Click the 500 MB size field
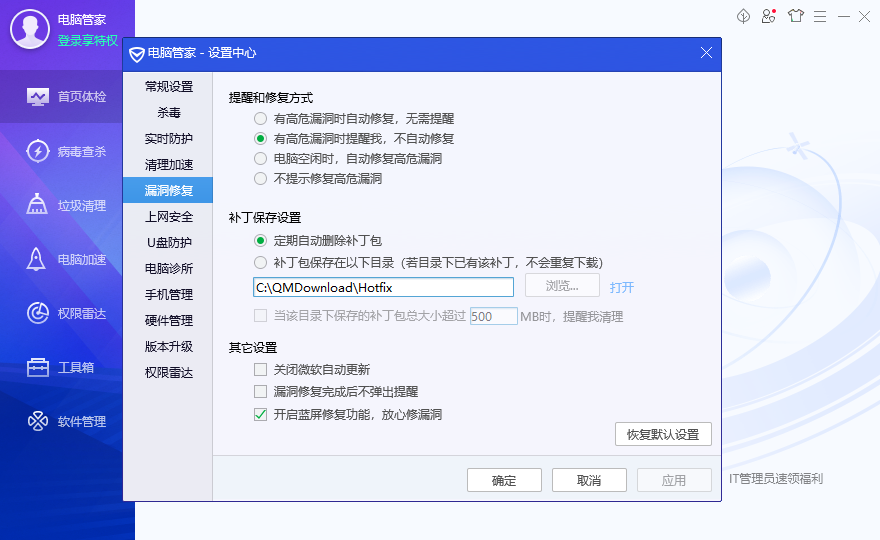The height and width of the screenshot is (540, 880). (x=493, y=316)
